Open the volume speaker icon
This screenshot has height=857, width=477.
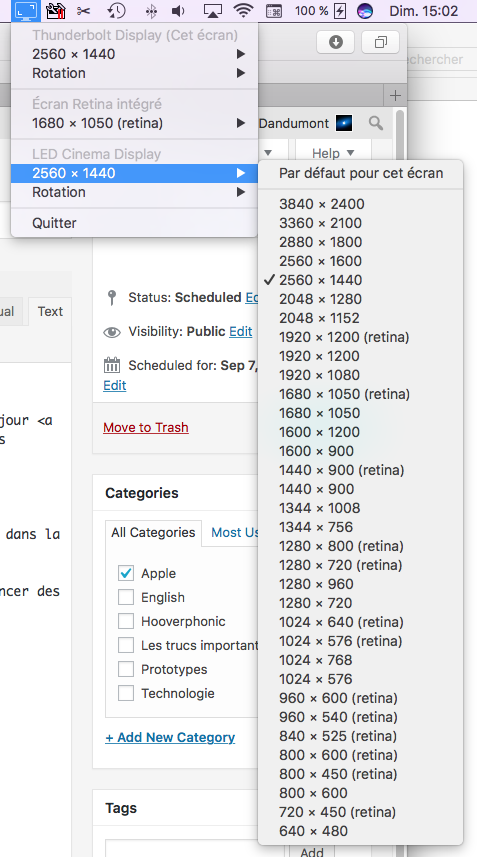coord(178,10)
